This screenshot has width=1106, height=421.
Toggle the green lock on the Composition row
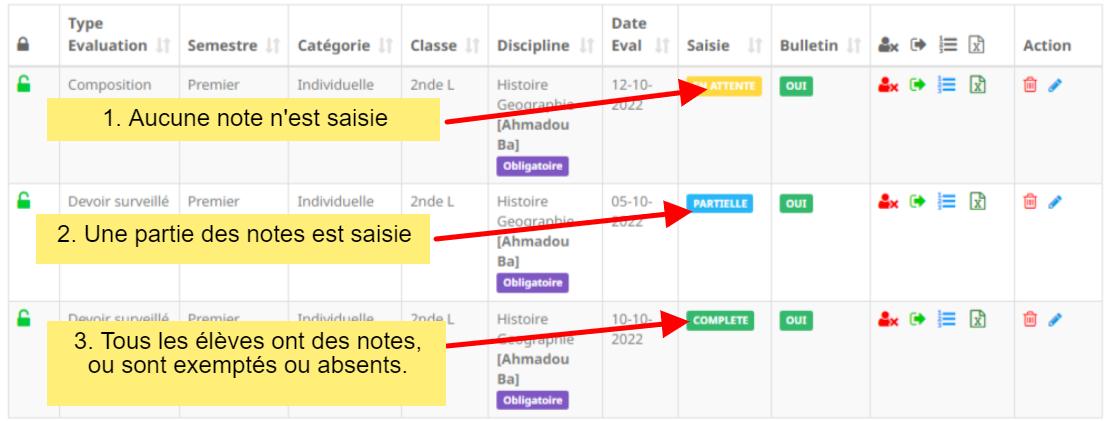point(24,85)
